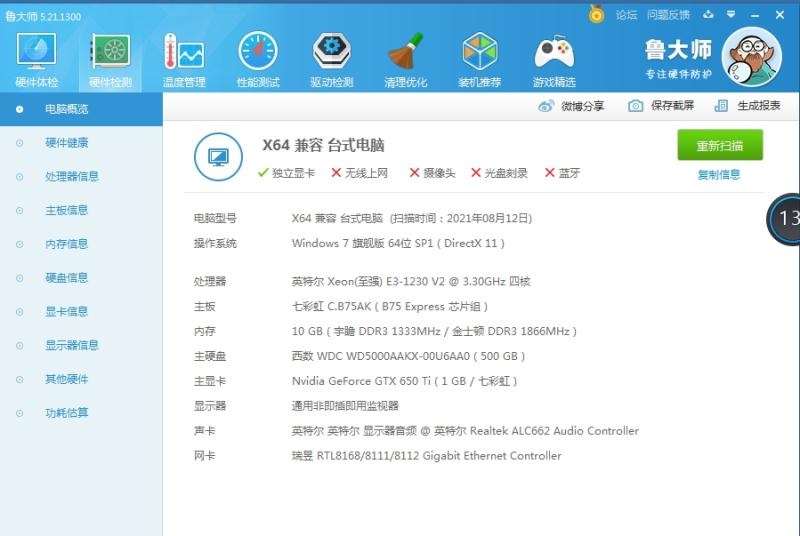
Task: Click motherboard value 七彩虹 C.B75AK
Action: [x=390, y=307]
